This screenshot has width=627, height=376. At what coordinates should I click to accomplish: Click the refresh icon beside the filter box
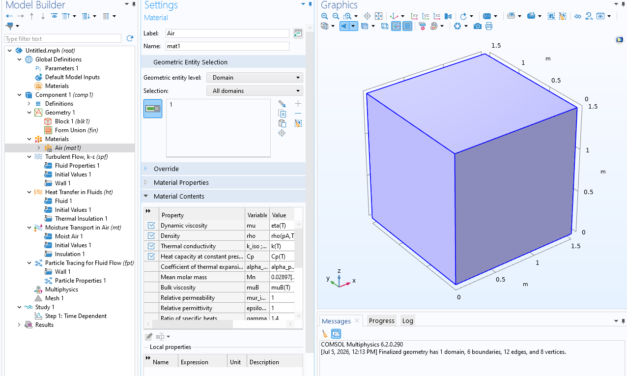tap(130, 38)
